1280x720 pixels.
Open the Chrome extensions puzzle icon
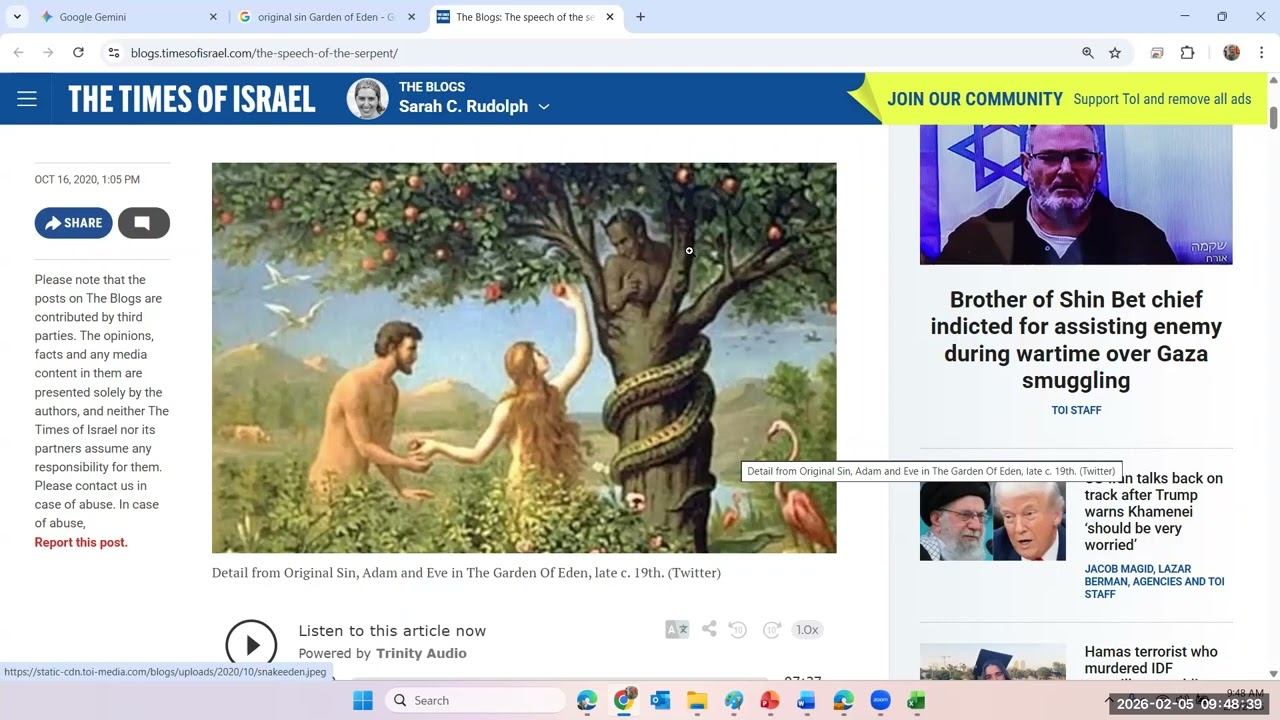tap(1188, 53)
